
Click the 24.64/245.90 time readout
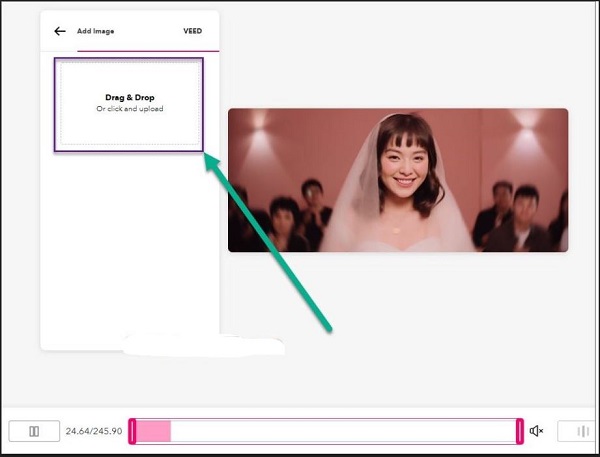click(94, 431)
